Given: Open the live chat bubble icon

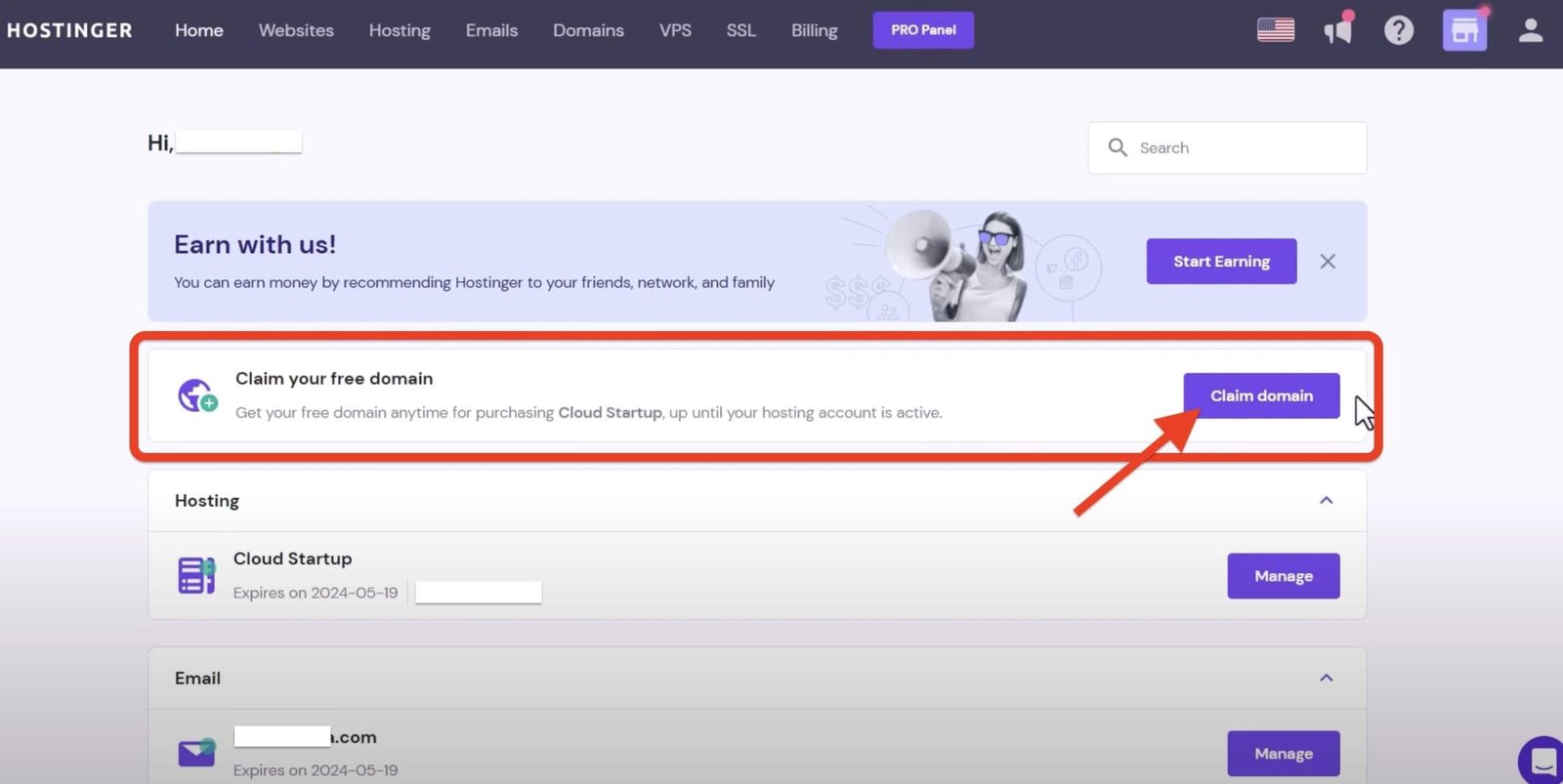Looking at the screenshot, I should coord(1543,761).
